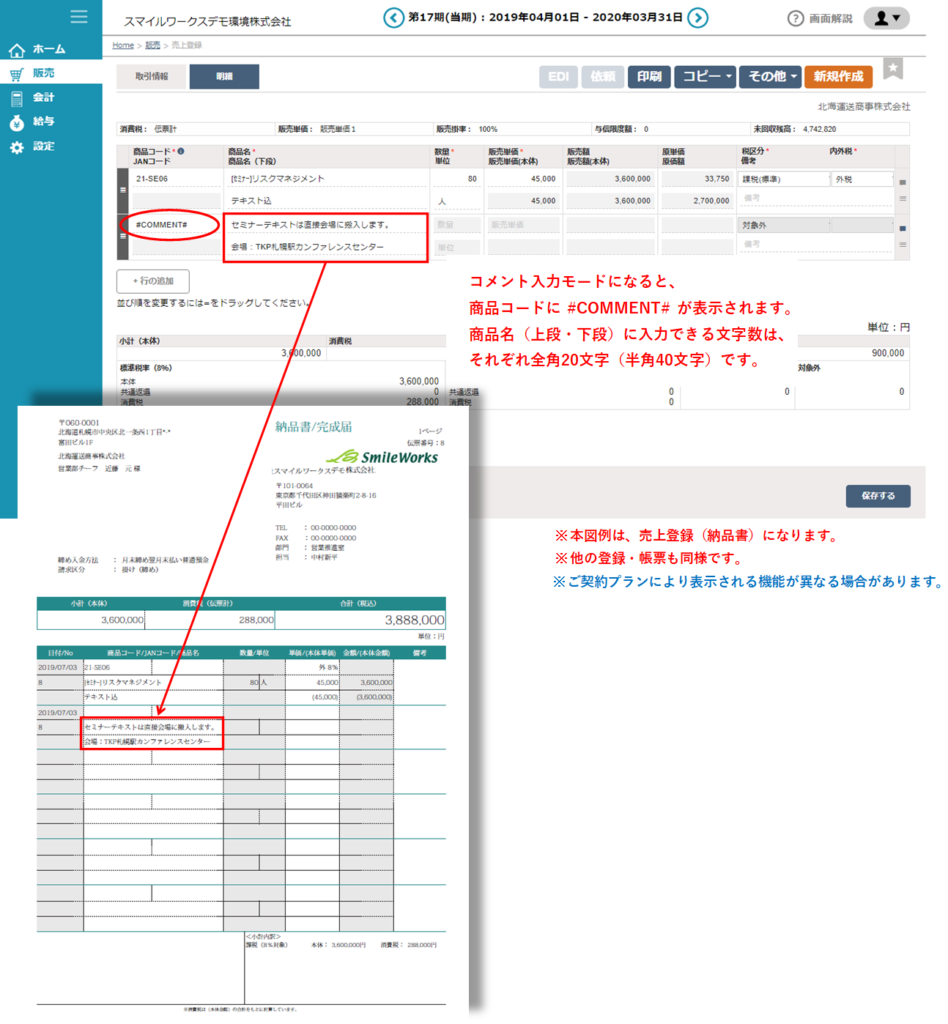Click the 備考 field in the 21-SE06 row

click(815, 198)
